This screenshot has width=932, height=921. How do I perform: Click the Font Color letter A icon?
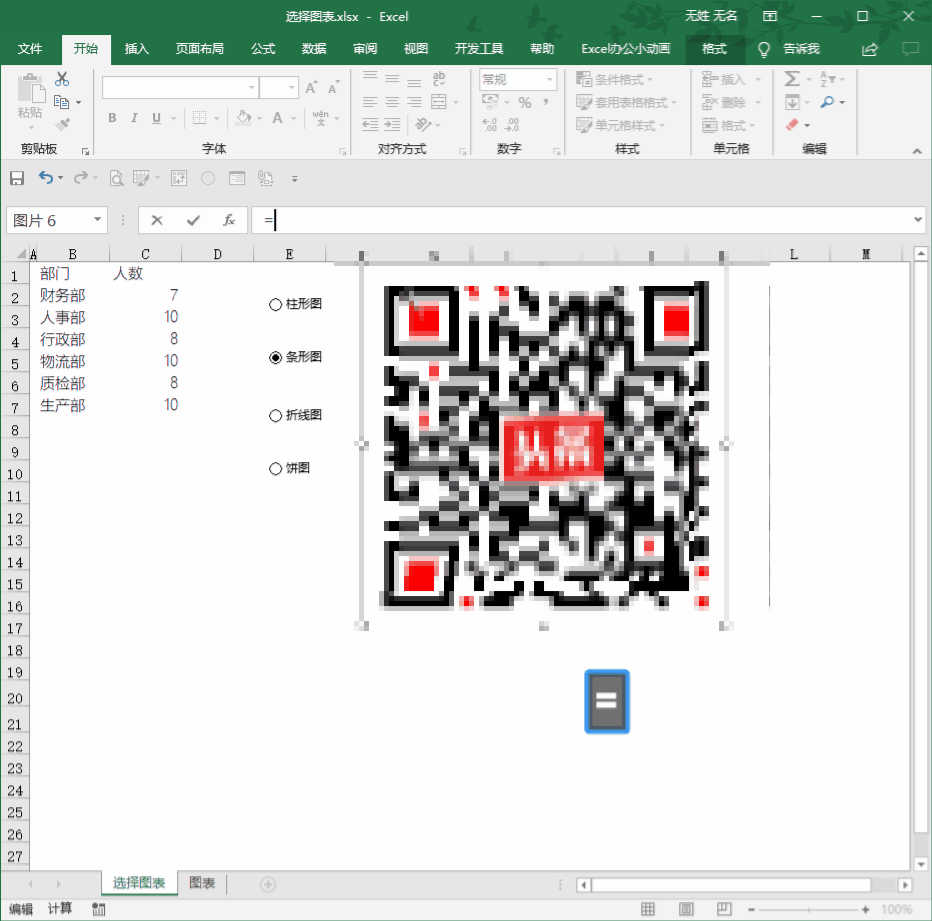(277, 118)
